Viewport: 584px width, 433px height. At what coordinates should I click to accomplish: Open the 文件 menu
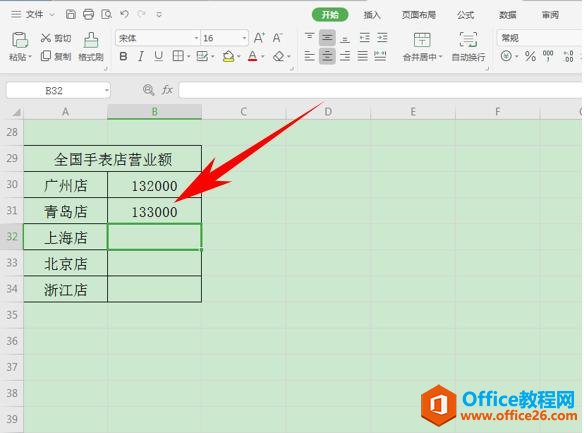click(x=34, y=15)
